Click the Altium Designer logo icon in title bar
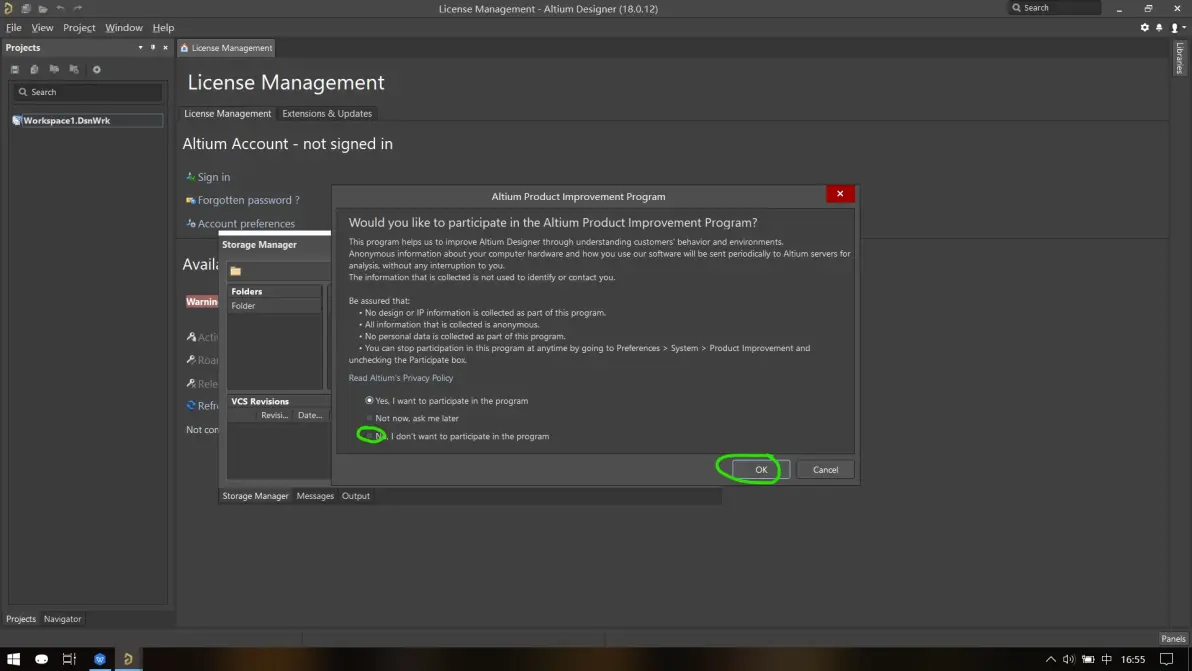Screen dimensions: 1192x671 coord(8,8)
